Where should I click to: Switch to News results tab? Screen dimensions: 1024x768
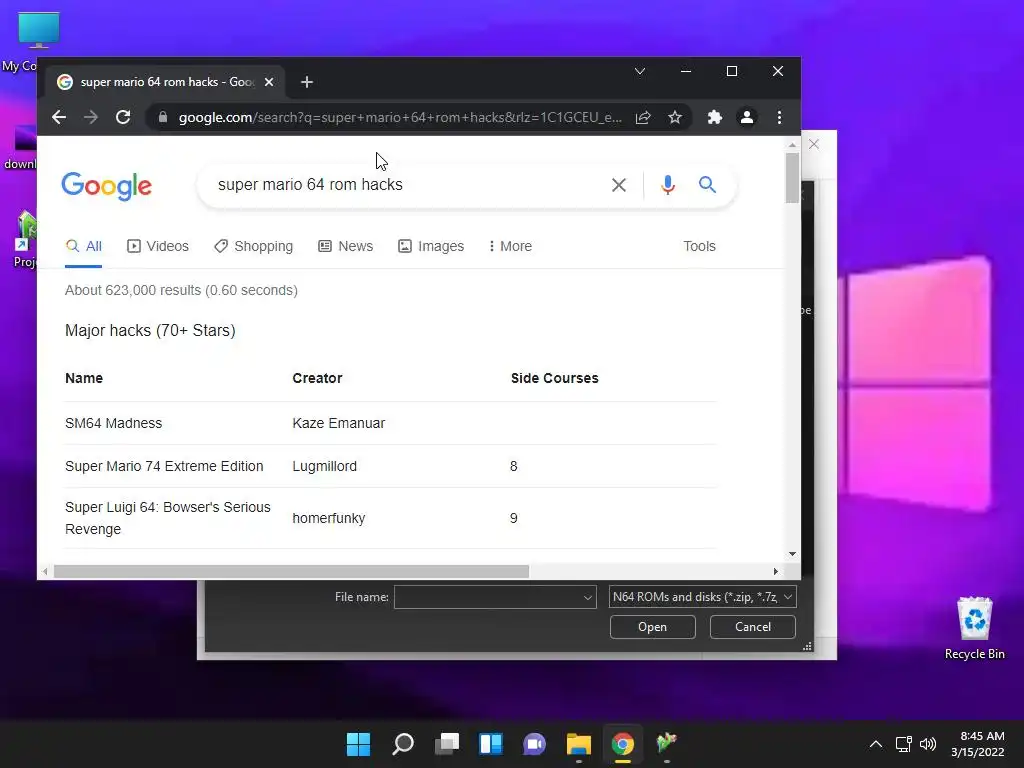[x=345, y=246]
